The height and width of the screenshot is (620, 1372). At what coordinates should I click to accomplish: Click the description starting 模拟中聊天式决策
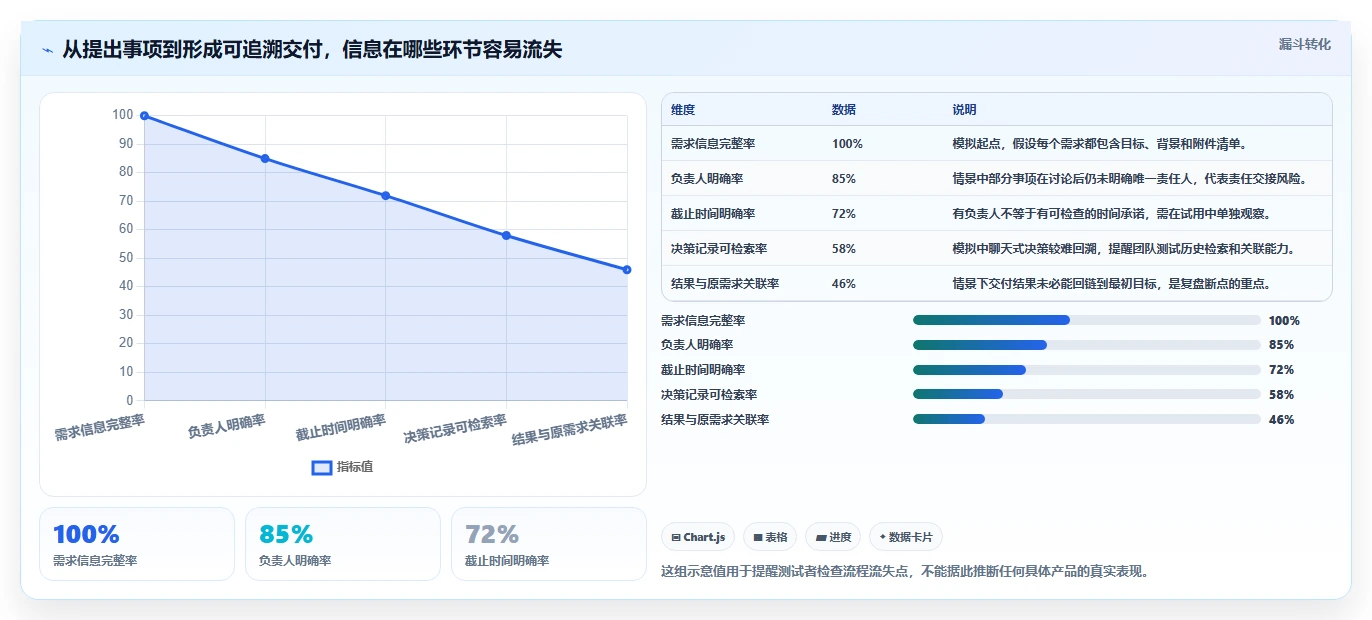click(x=1123, y=249)
